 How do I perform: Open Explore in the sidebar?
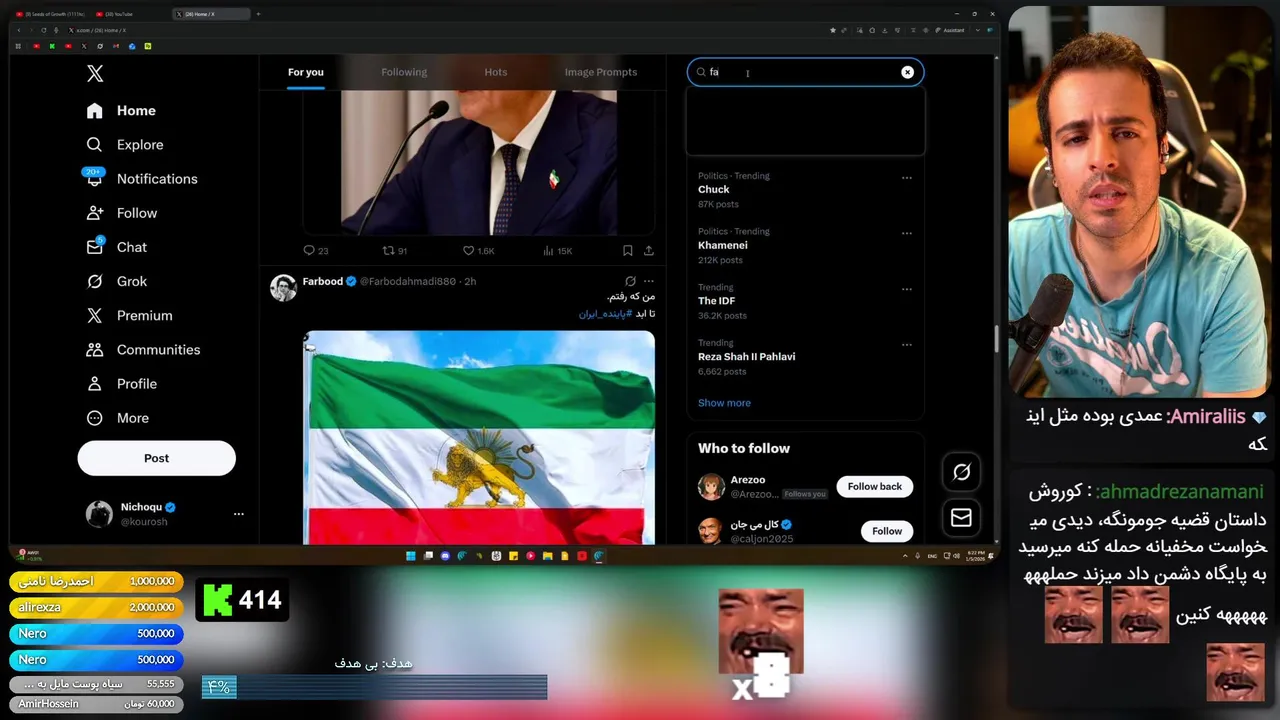click(x=125, y=145)
